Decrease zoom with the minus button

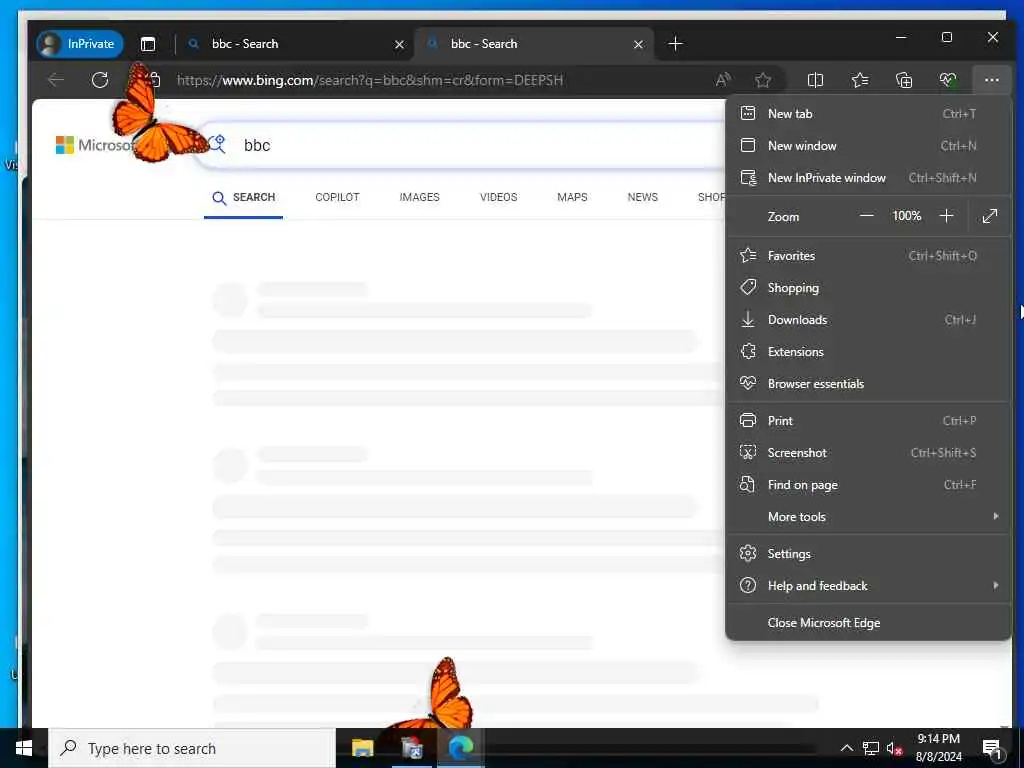(867, 216)
